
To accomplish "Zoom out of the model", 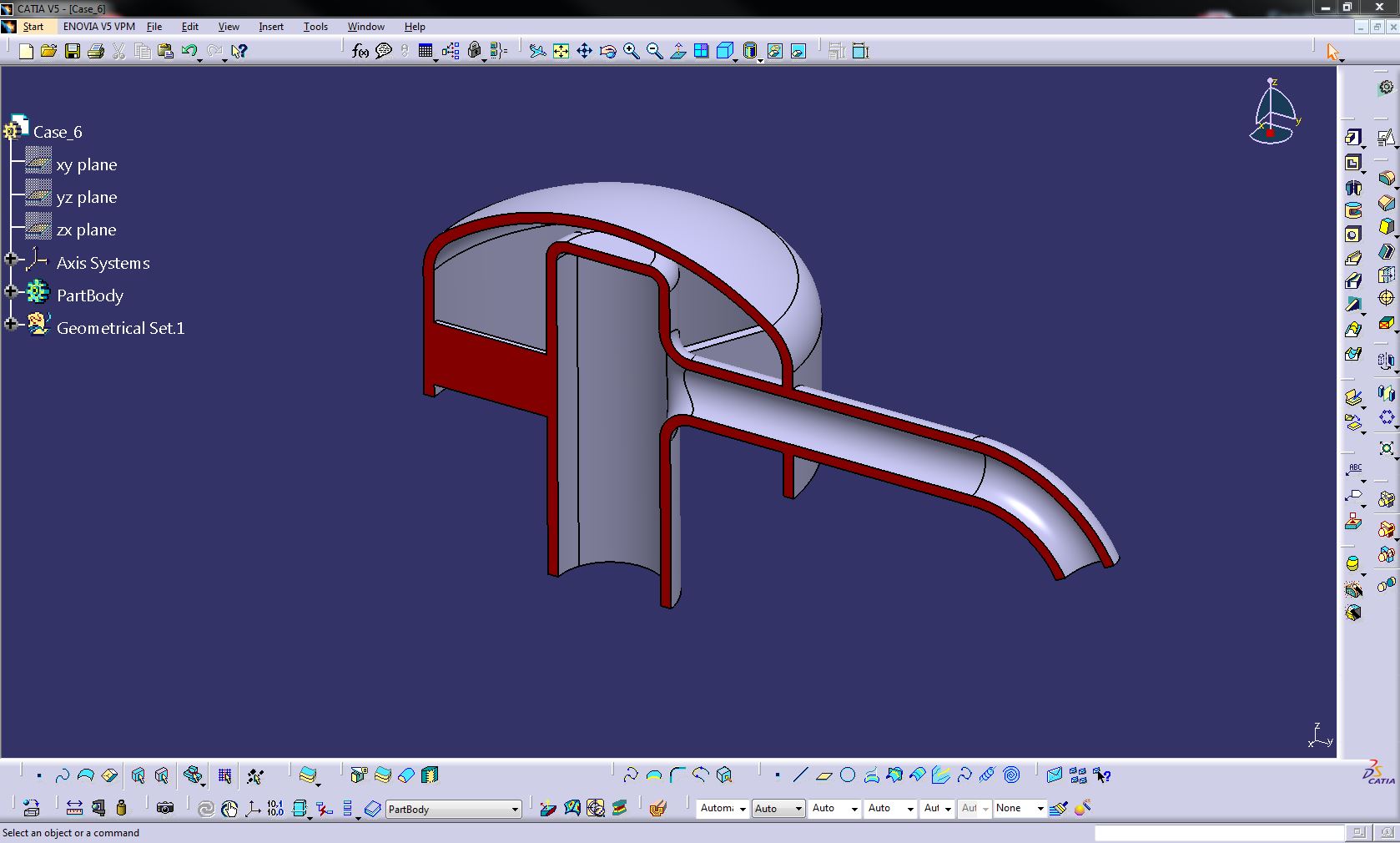I will 655,51.
